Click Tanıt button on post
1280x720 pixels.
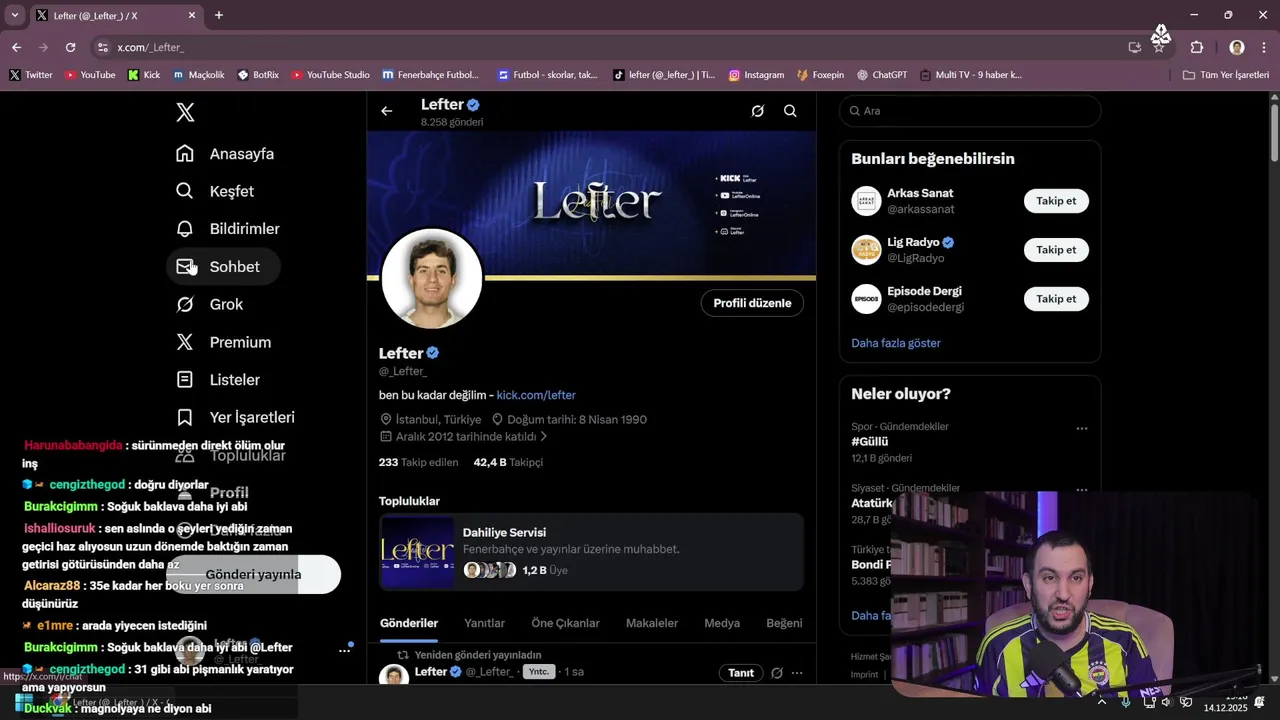(741, 673)
